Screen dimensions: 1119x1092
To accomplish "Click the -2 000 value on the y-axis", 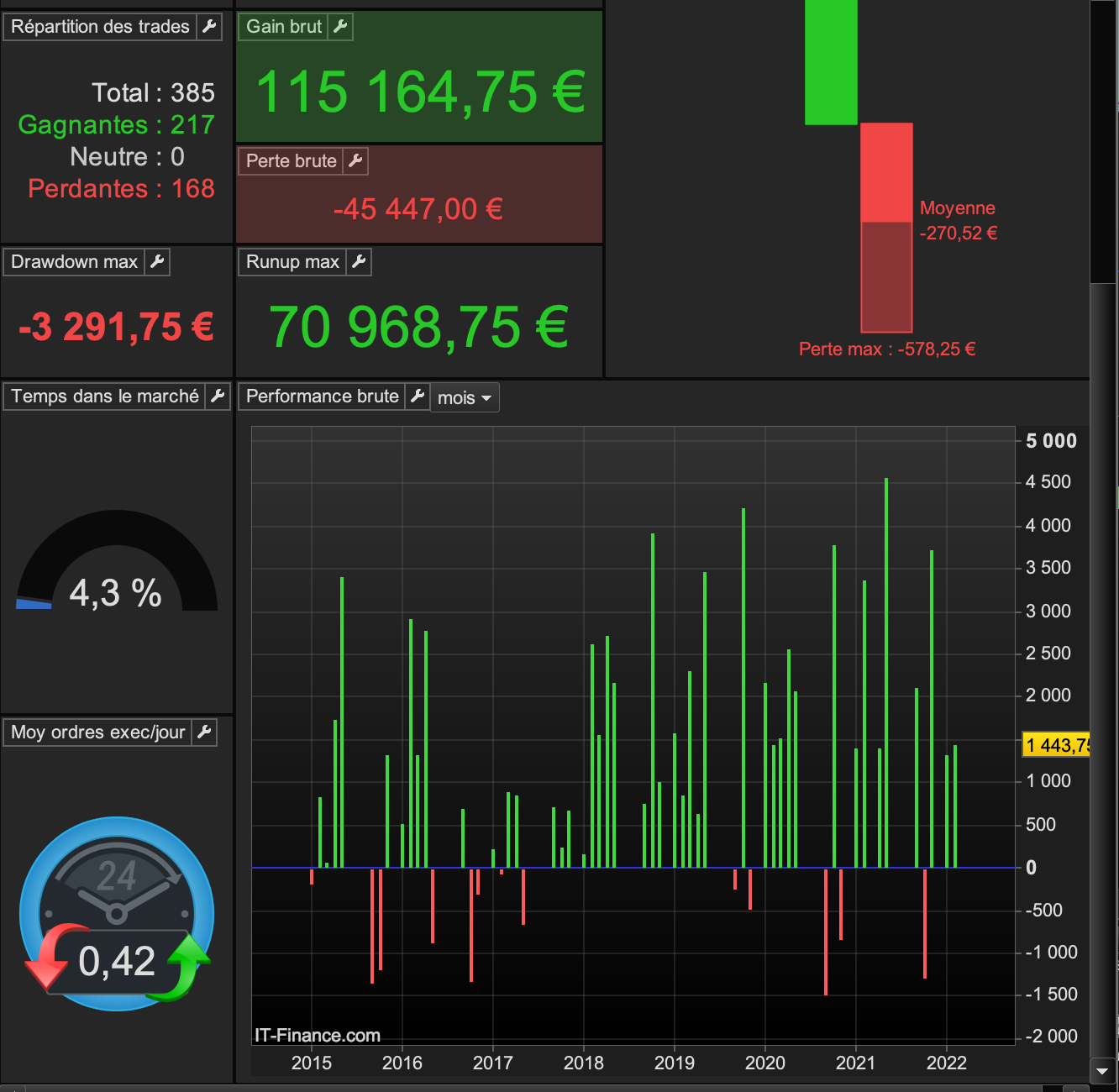I will 1051,1037.
